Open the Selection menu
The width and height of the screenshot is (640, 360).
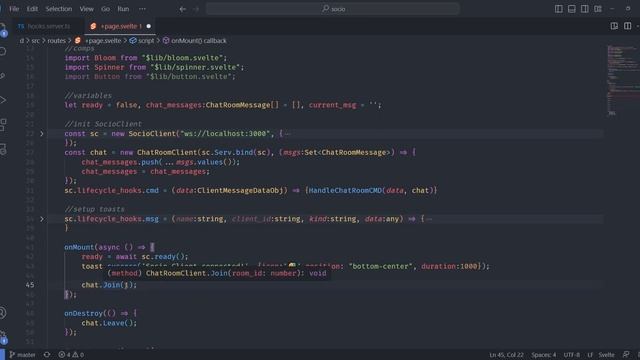(x=58, y=9)
